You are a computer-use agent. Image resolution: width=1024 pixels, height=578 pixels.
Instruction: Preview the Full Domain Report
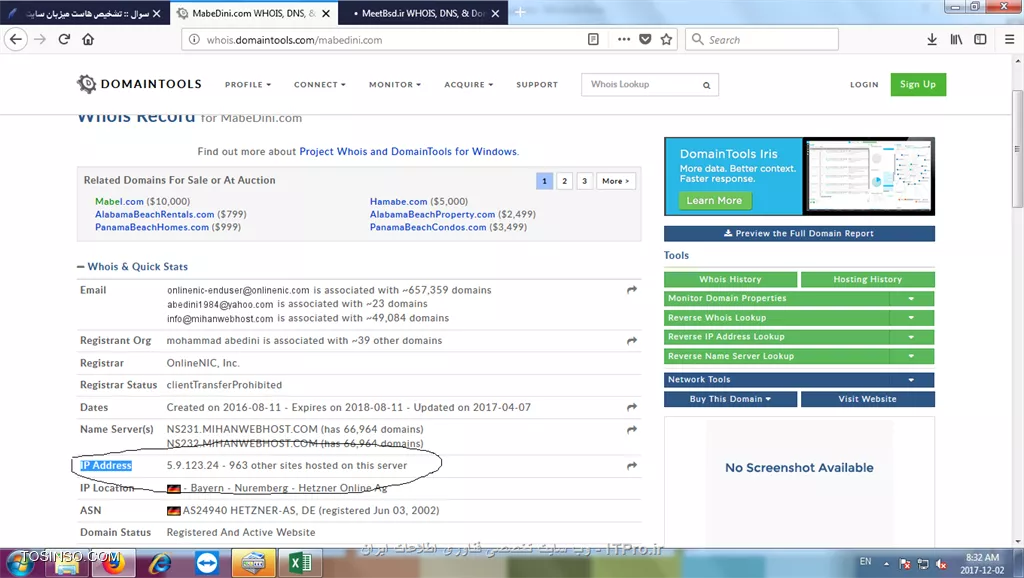pos(799,233)
